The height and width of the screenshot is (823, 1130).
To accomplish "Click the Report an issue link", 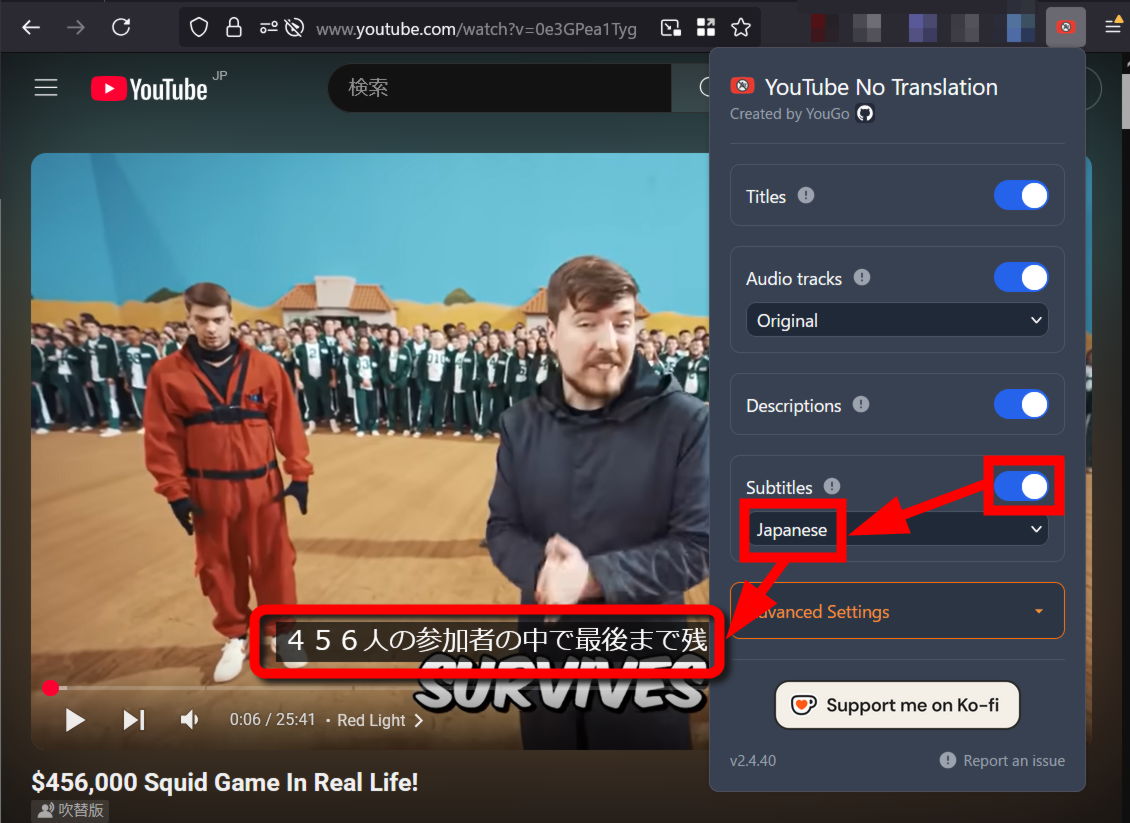I will pos(1002,760).
